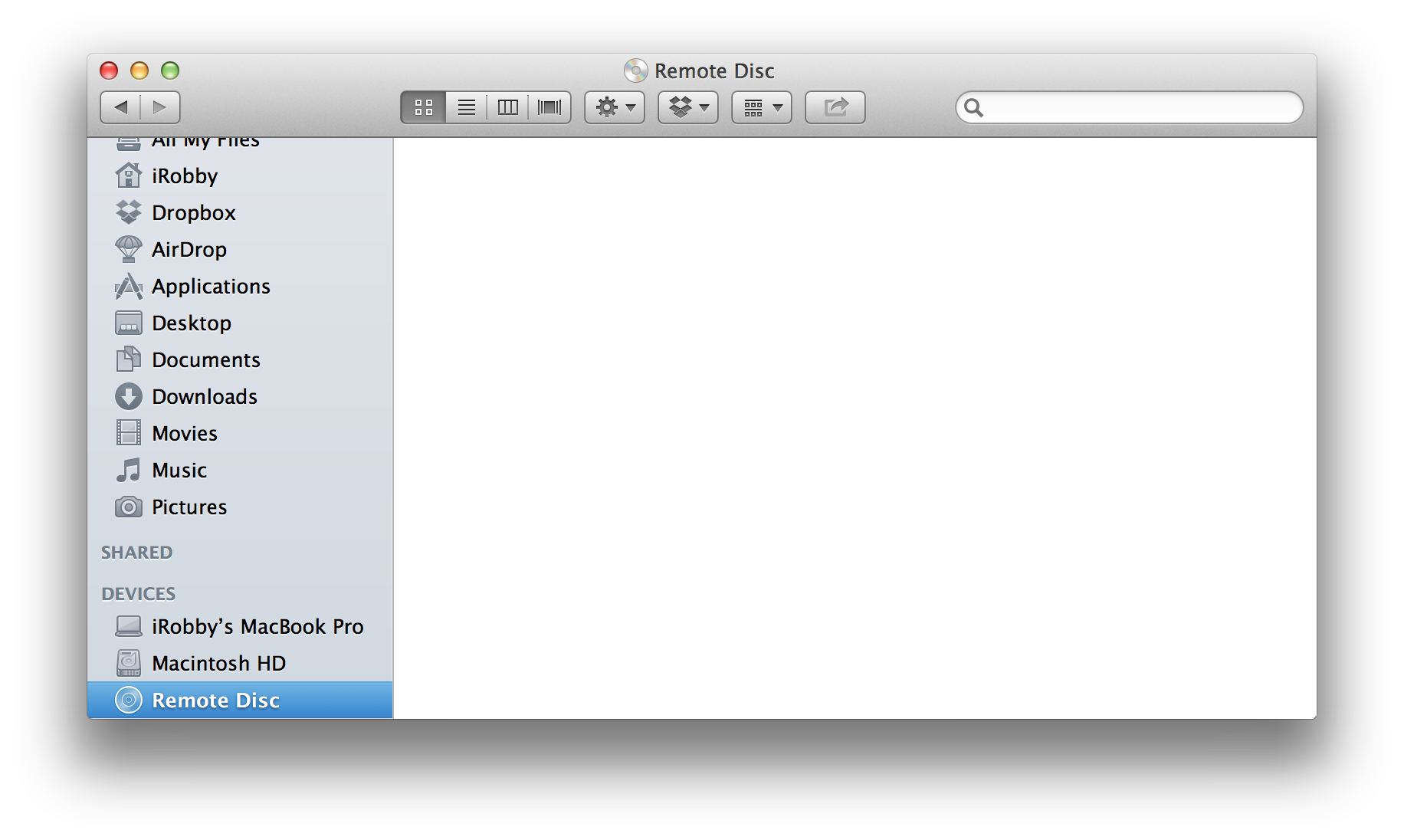Select Macintosh HD in devices
1404x840 pixels.
240,664
